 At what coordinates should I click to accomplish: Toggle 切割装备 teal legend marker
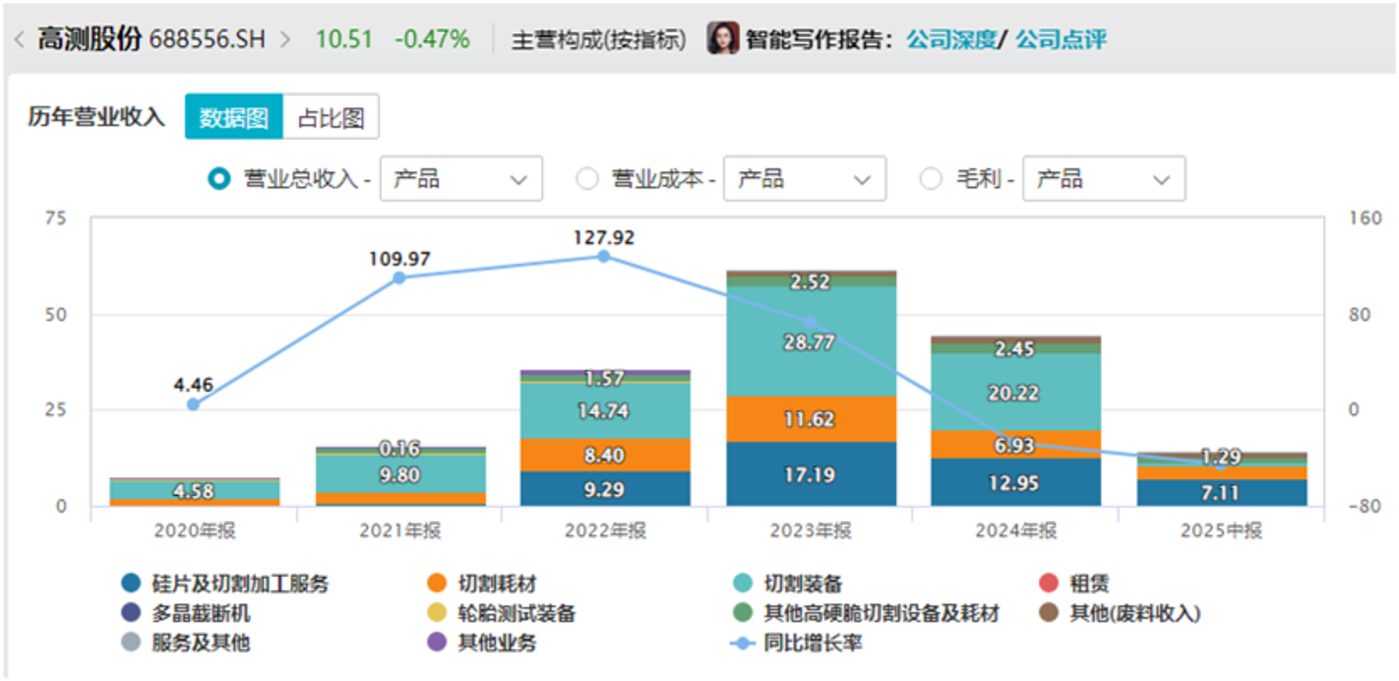tap(742, 584)
